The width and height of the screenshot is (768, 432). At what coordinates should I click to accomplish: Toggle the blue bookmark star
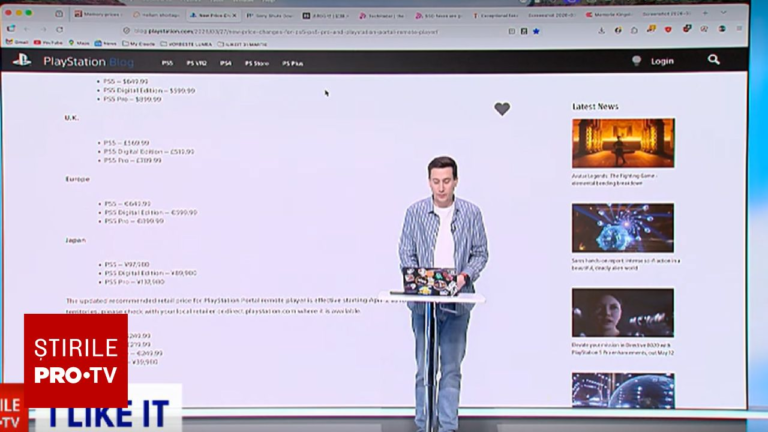pos(536,31)
